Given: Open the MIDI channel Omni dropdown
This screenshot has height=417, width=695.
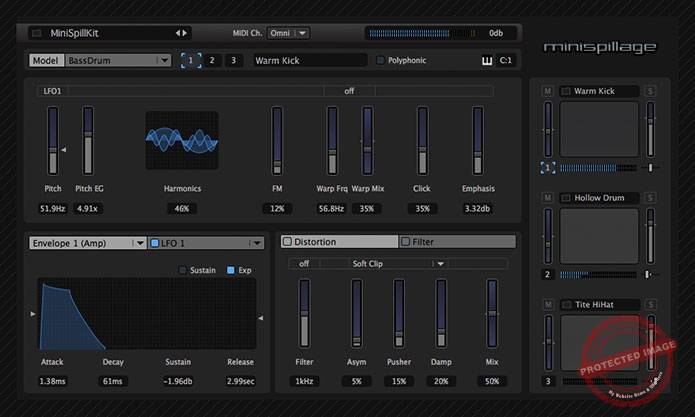Looking at the screenshot, I should point(289,33).
